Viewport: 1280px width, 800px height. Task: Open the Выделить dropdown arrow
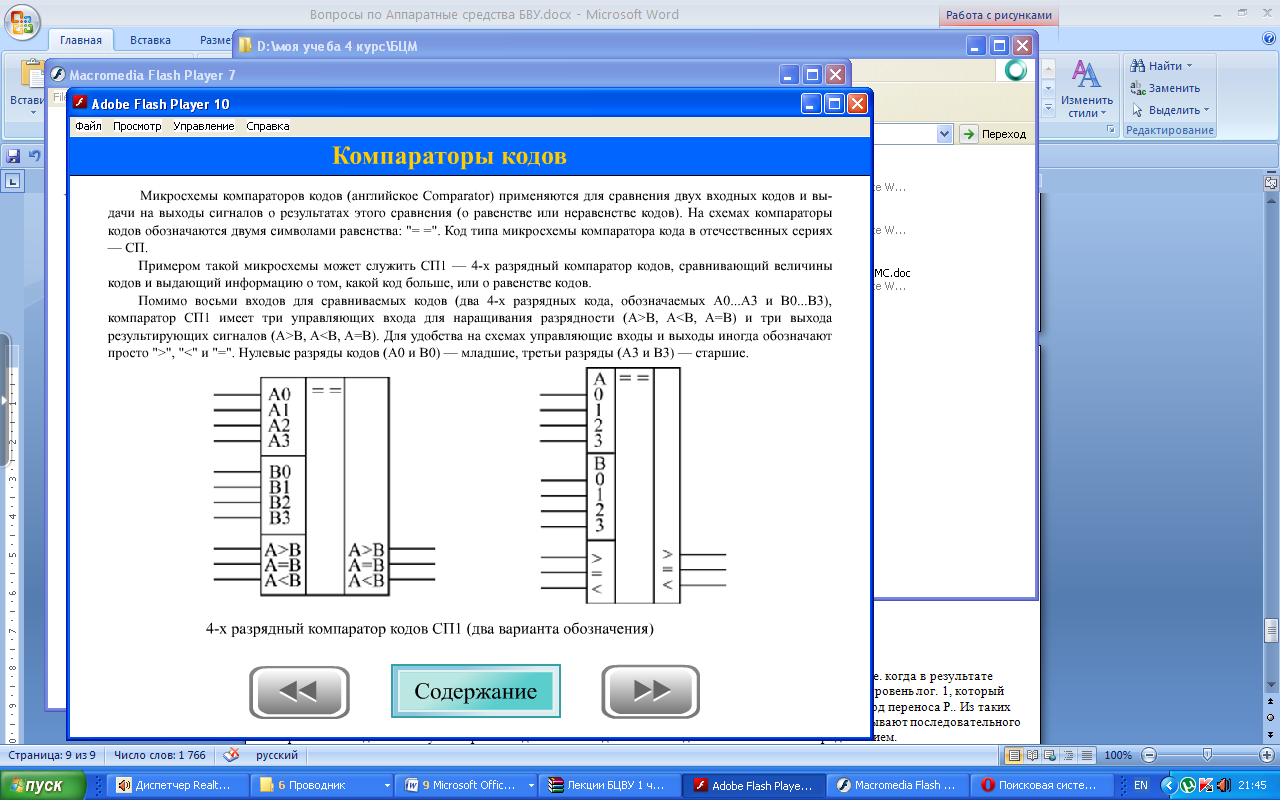(1207, 110)
